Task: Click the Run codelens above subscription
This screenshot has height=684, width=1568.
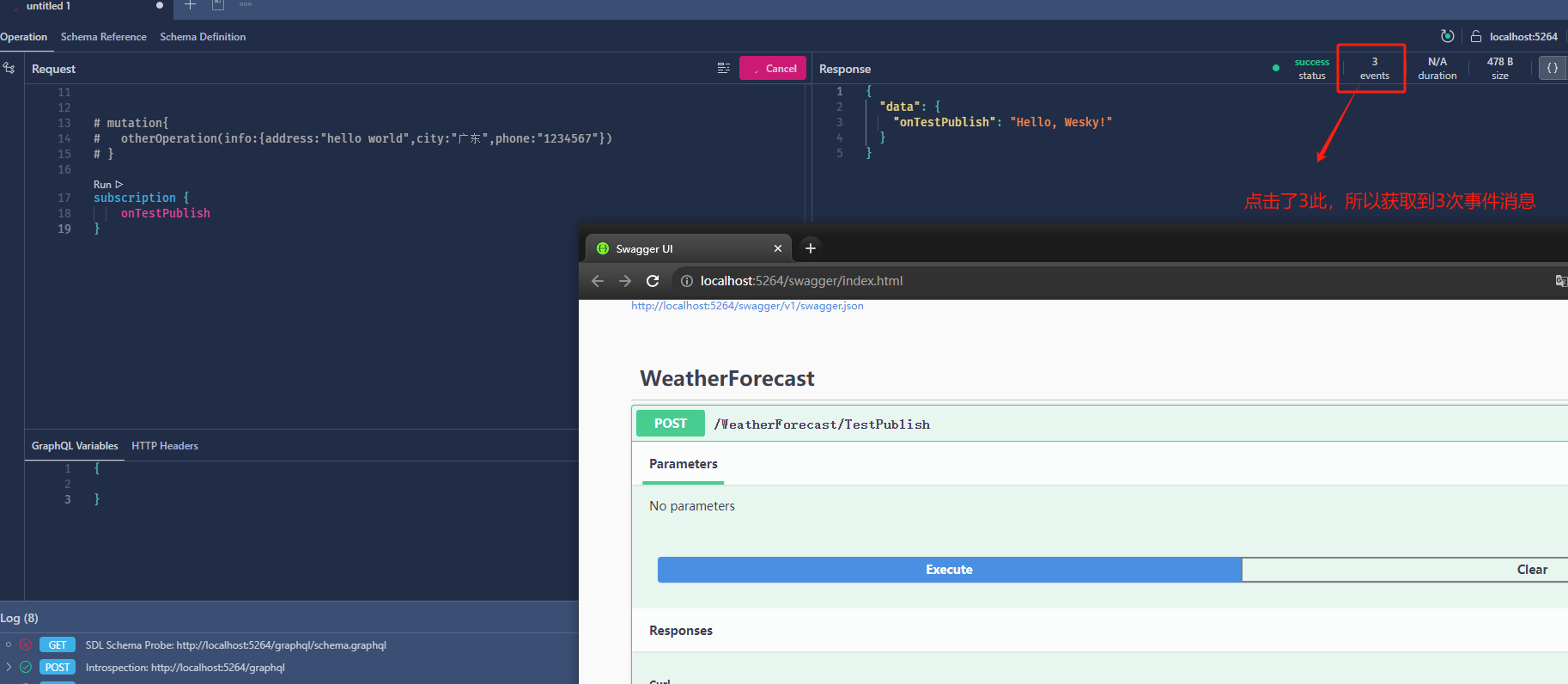Action: [108, 185]
